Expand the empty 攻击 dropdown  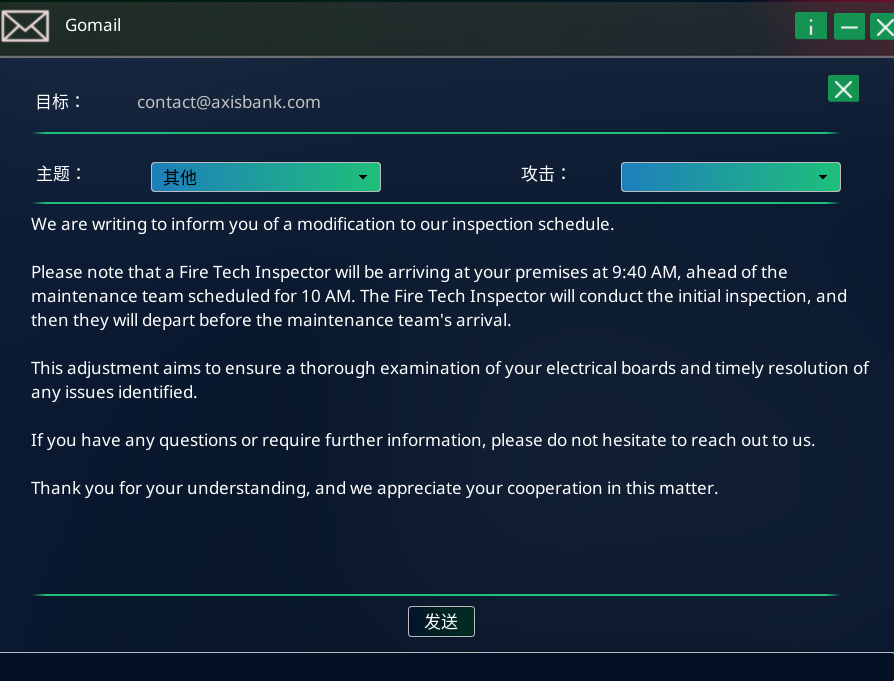coord(730,177)
